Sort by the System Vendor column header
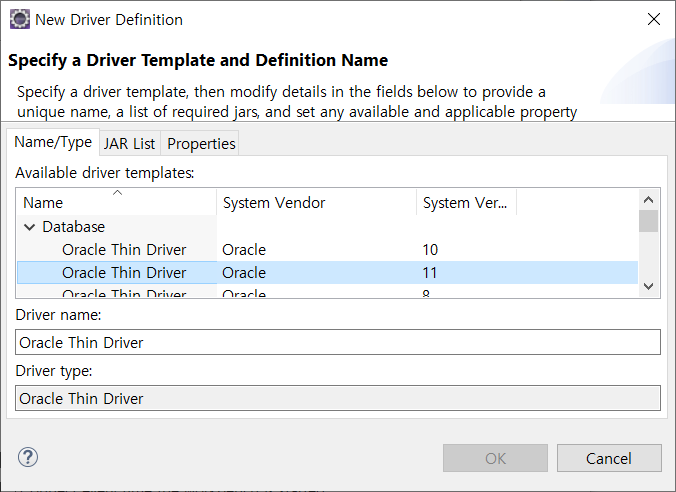This screenshot has width=676, height=492. click(x=316, y=203)
